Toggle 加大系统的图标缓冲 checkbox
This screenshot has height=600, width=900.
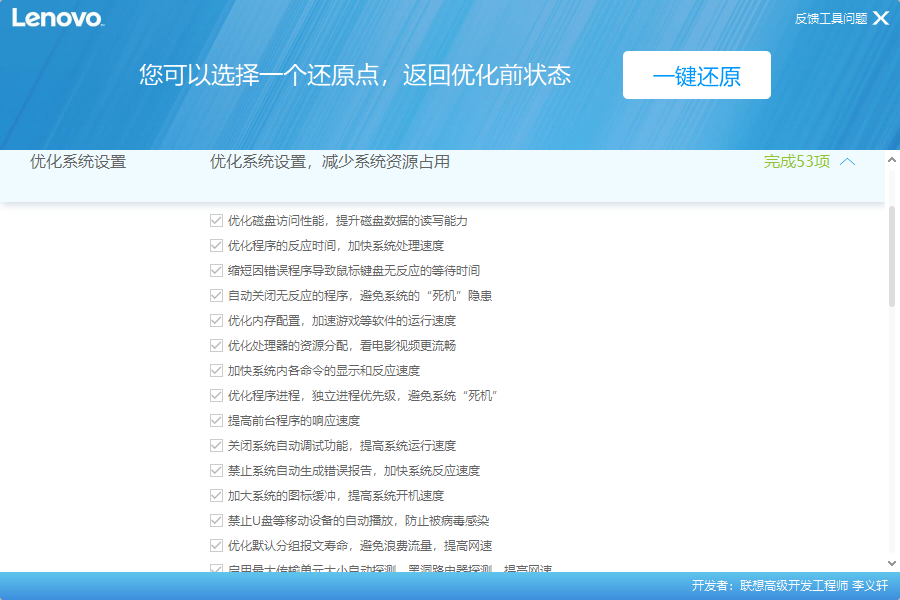(x=214, y=495)
